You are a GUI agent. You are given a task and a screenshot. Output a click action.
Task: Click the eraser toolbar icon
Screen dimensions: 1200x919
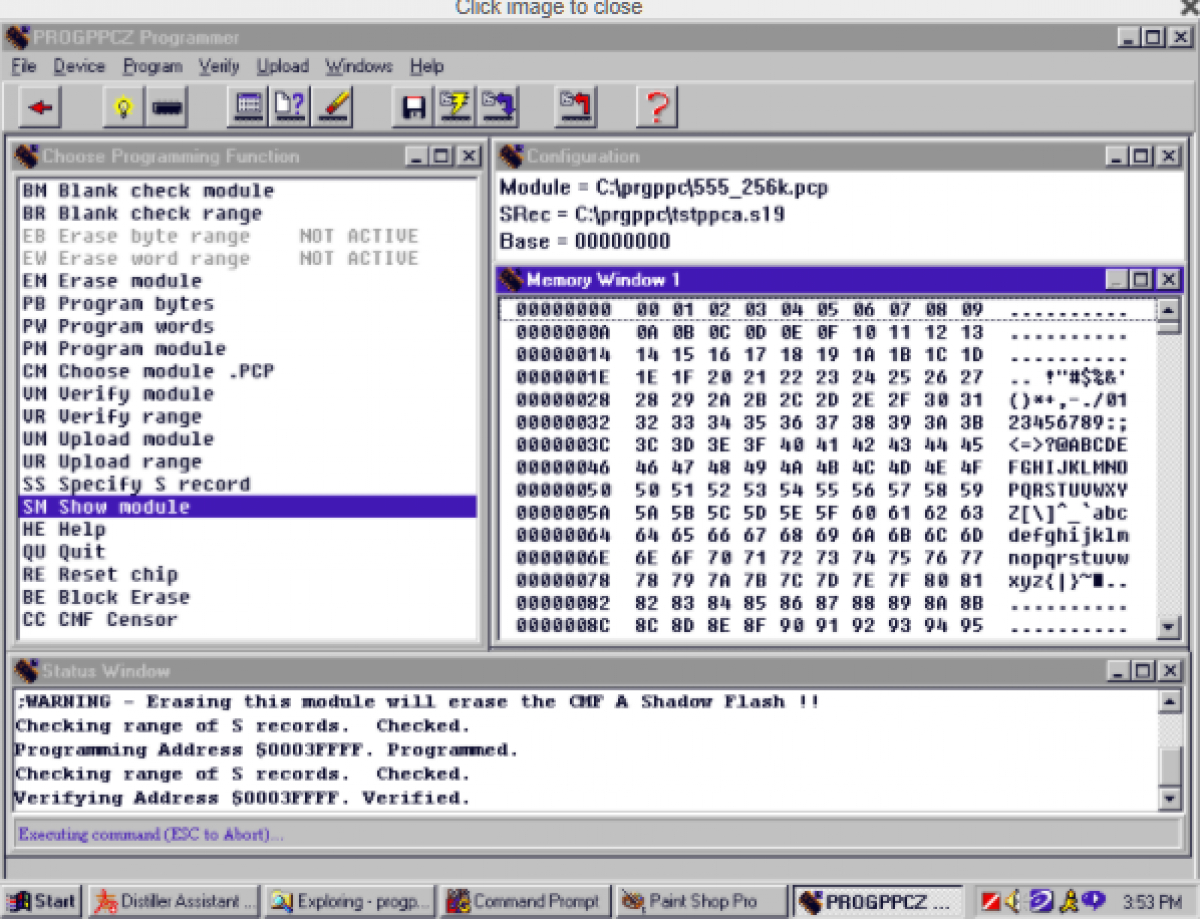[x=333, y=107]
